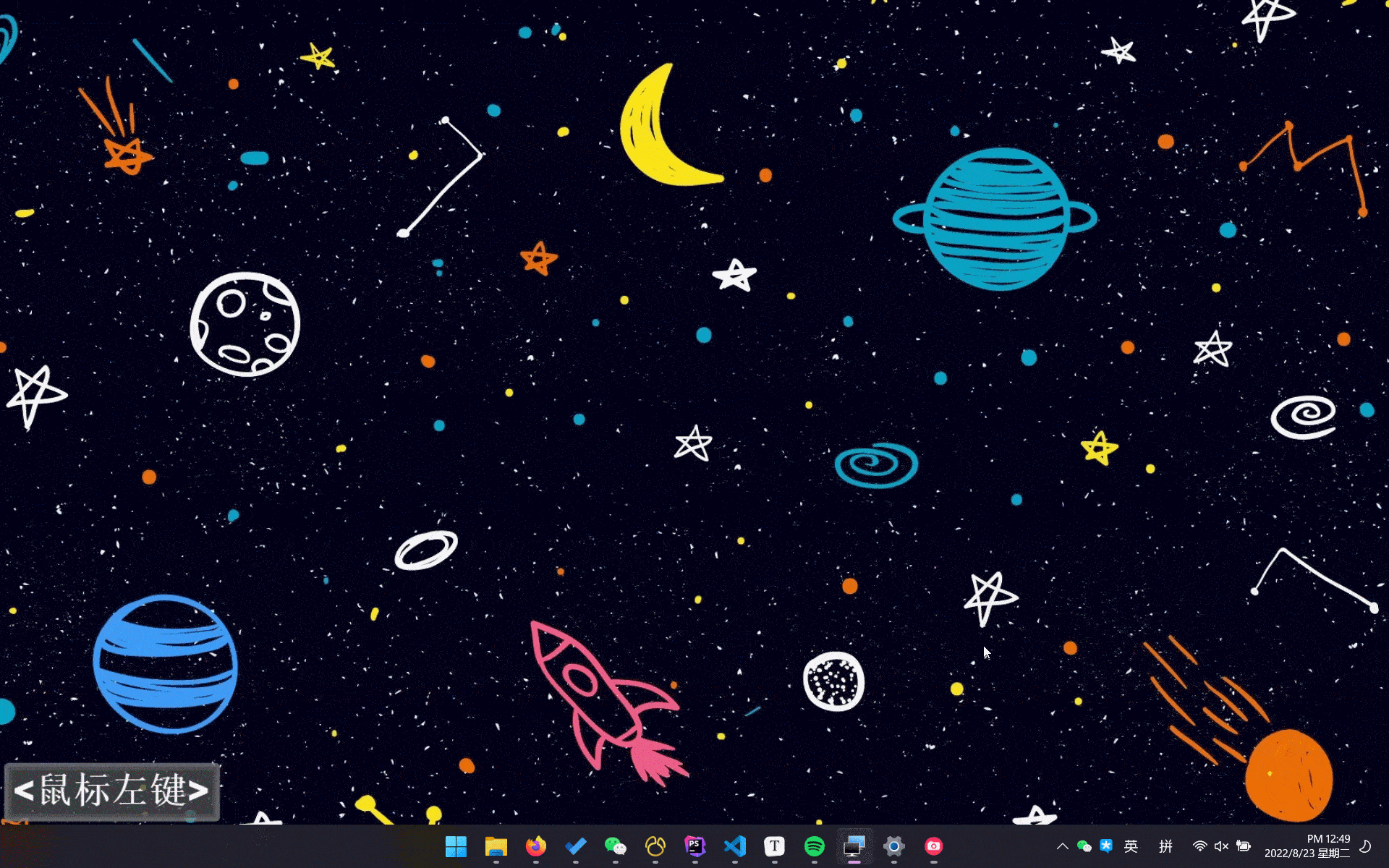This screenshot has width=1389, height=868.
Task: Switch to PhpStorm in the taskbar
Action: click(x=694, y=846)
